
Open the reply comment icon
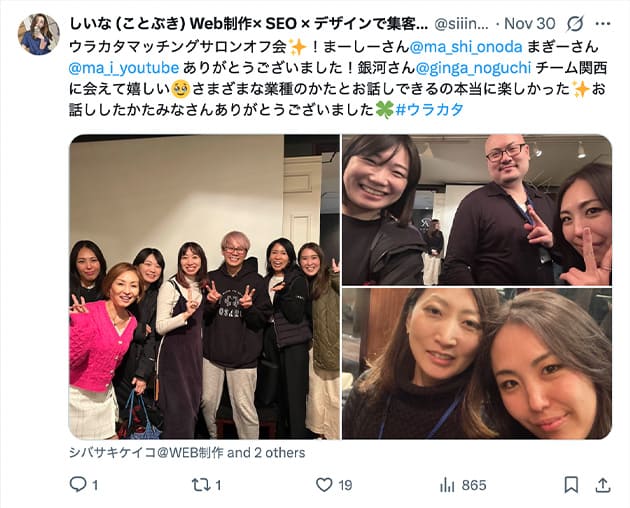point(78,485)
